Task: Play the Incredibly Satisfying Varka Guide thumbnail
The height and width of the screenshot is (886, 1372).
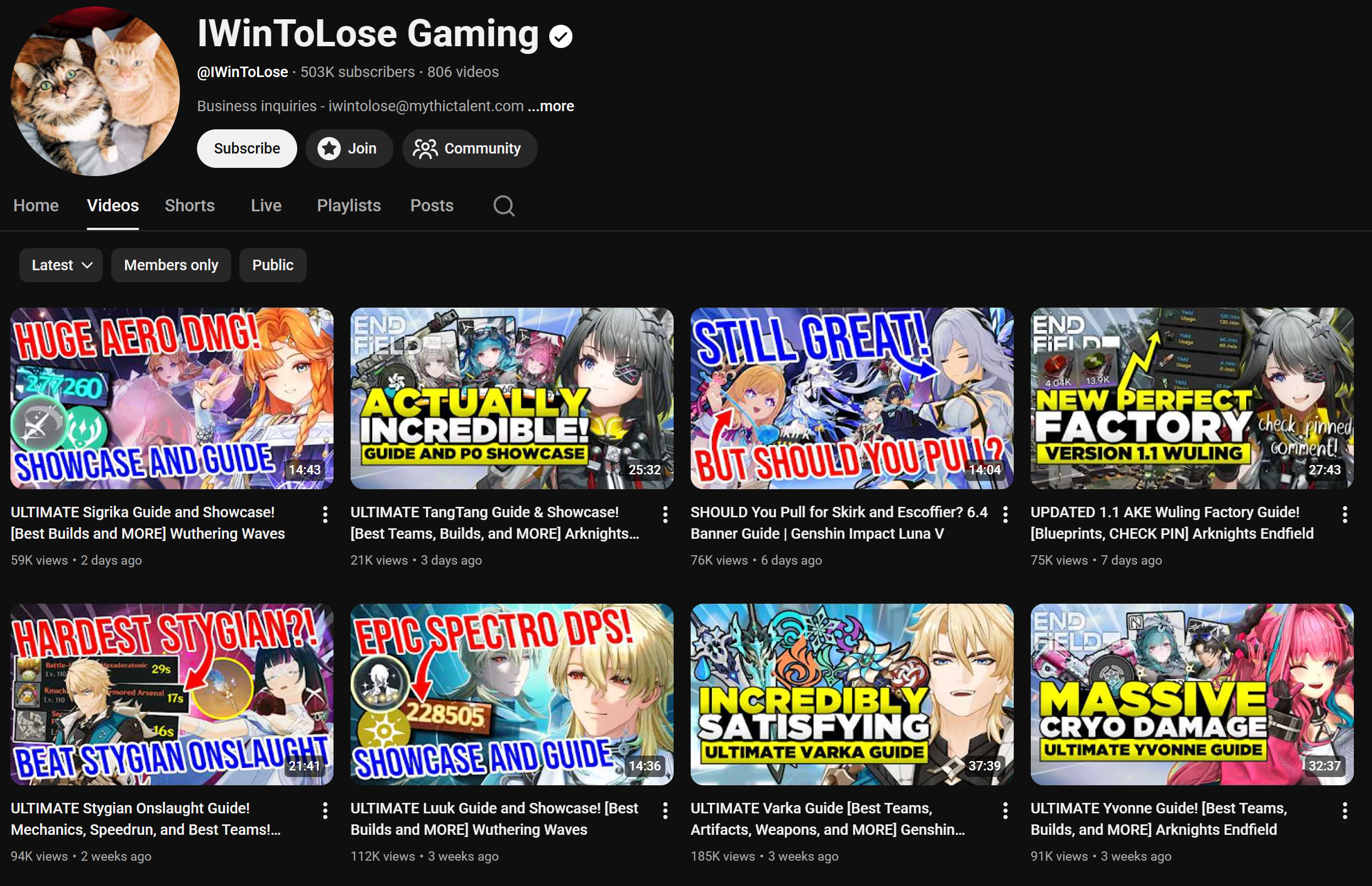Action: [851, 694]
